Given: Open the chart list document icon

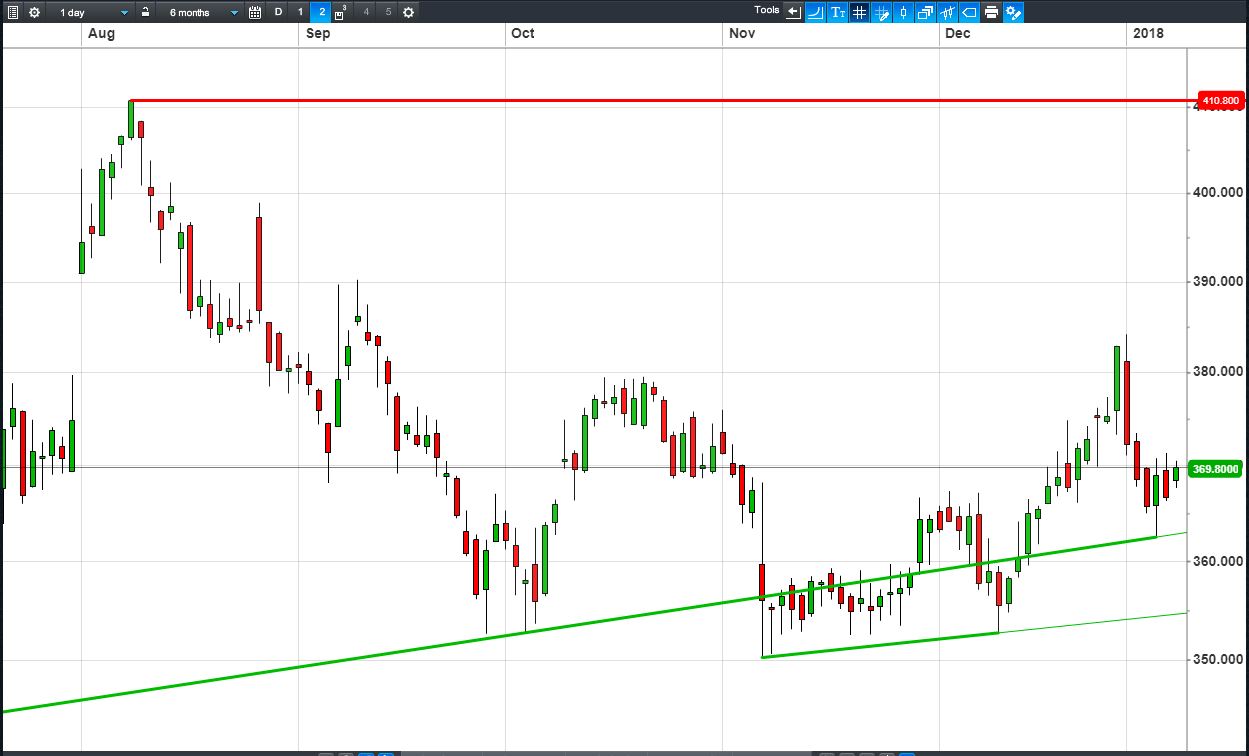Looking at the screenshot, I should pos(12,12).
